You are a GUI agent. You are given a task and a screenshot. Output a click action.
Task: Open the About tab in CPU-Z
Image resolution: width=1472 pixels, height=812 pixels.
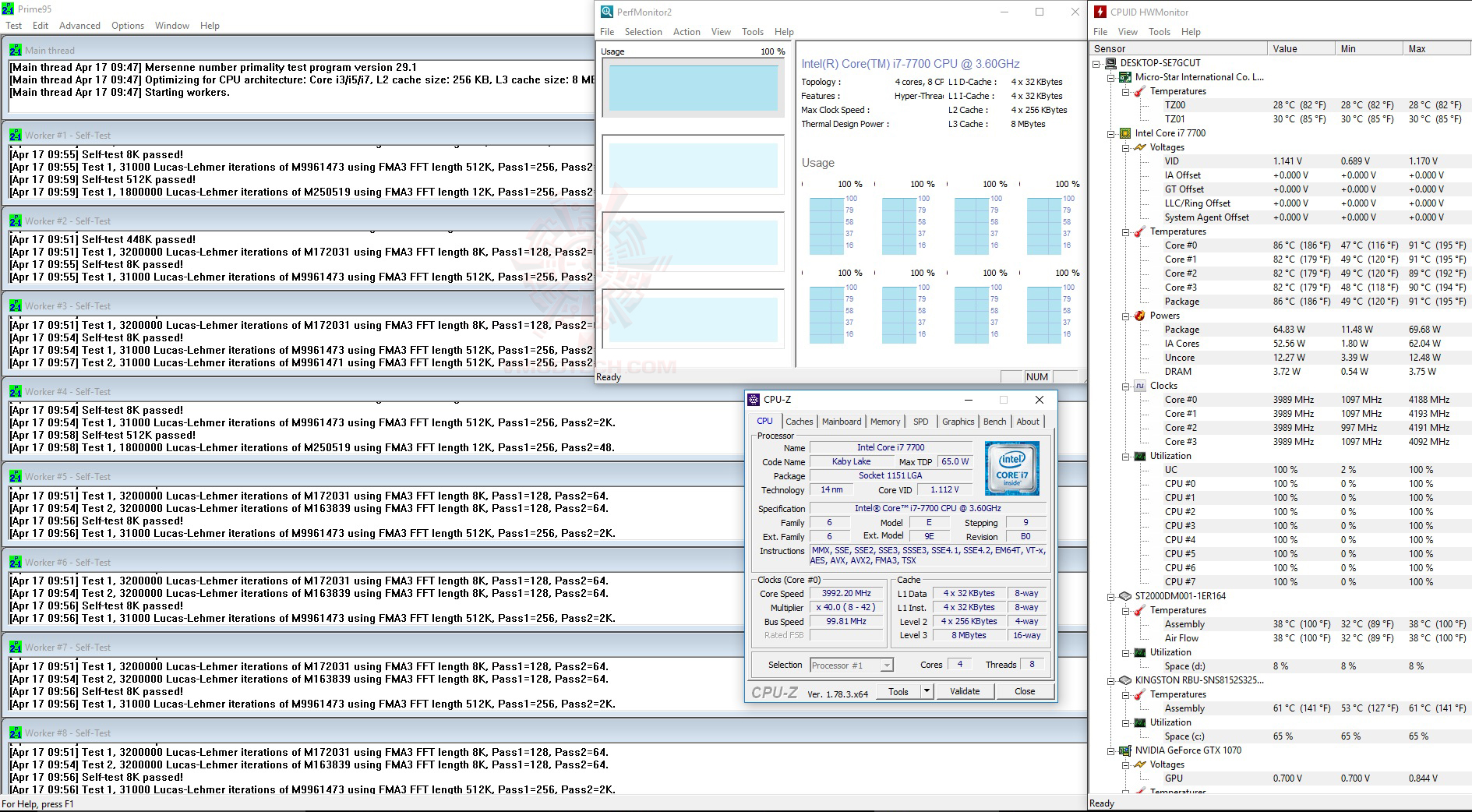[1028, 422]
